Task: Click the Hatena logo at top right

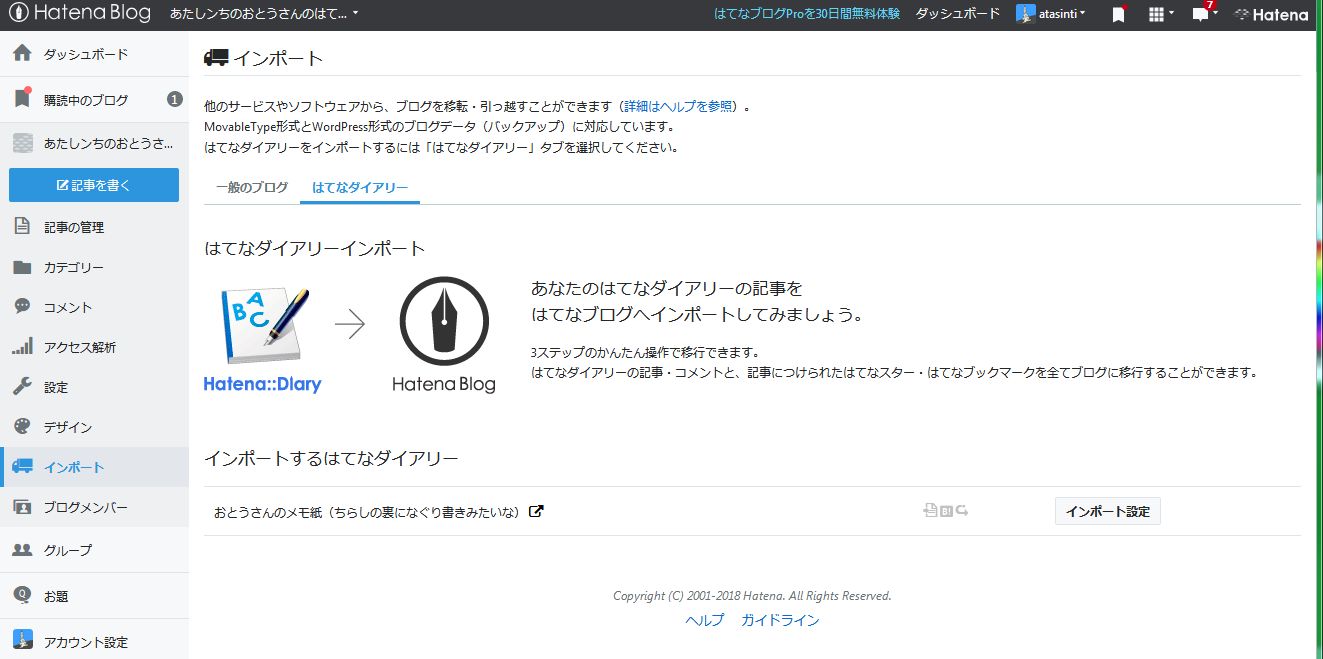Action: pos(1271,14)
